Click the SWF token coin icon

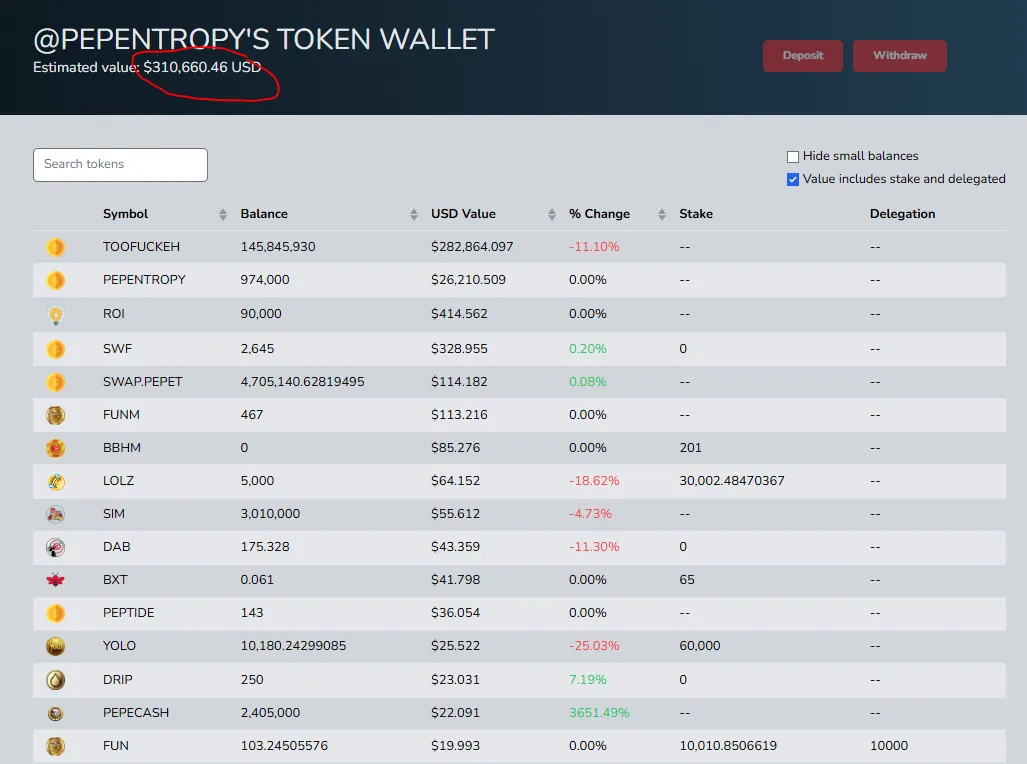56,349
